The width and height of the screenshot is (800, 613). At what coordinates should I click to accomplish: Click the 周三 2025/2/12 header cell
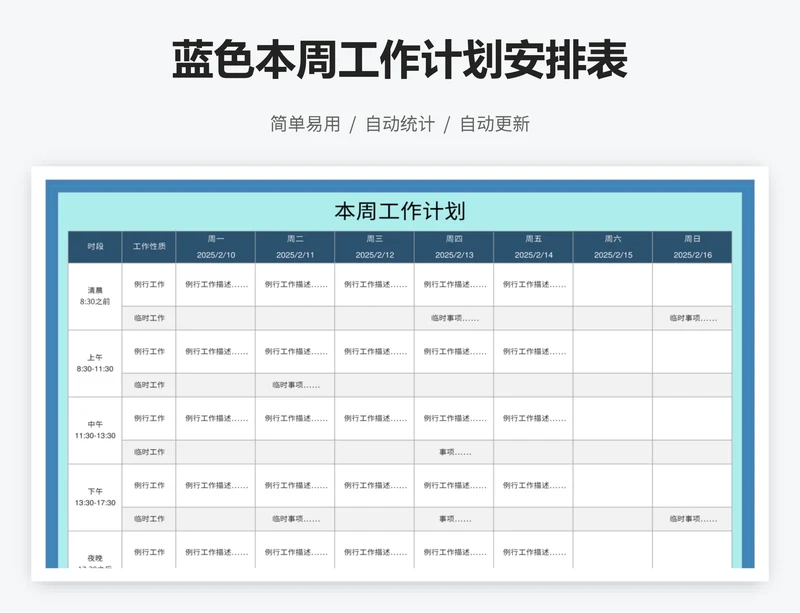(374, 247)
